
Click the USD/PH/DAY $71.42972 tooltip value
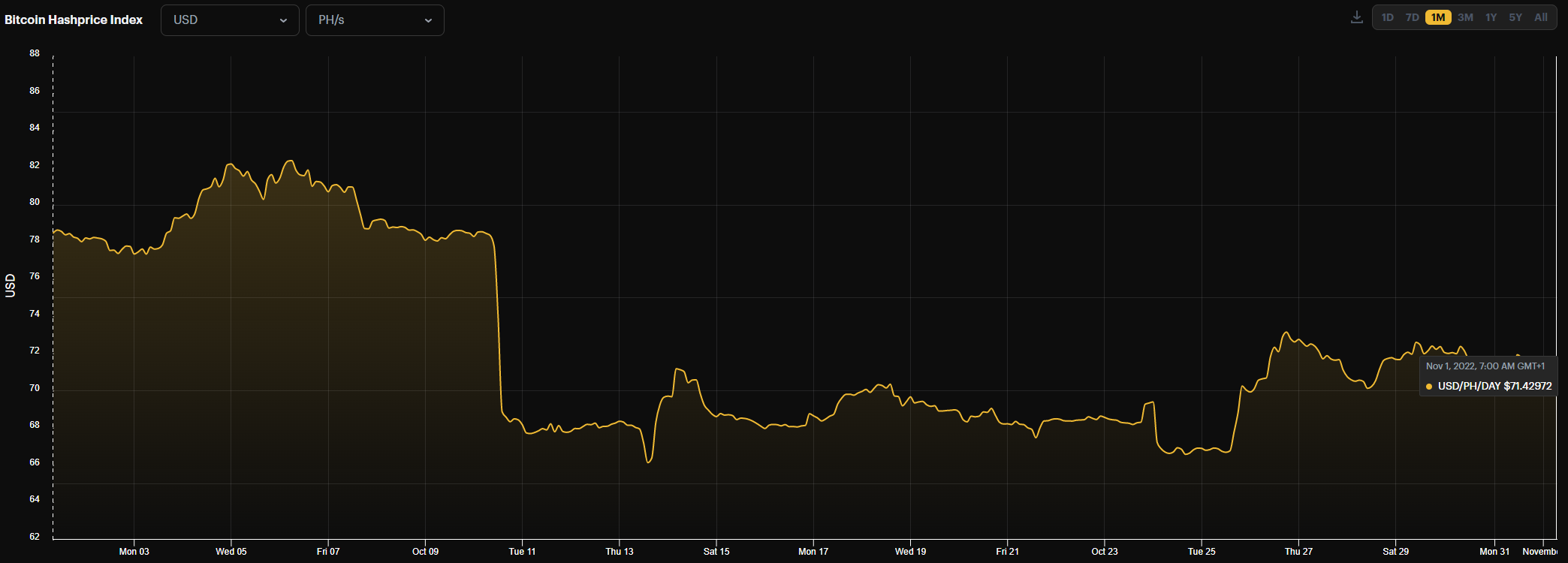(x=1494, y=386)
